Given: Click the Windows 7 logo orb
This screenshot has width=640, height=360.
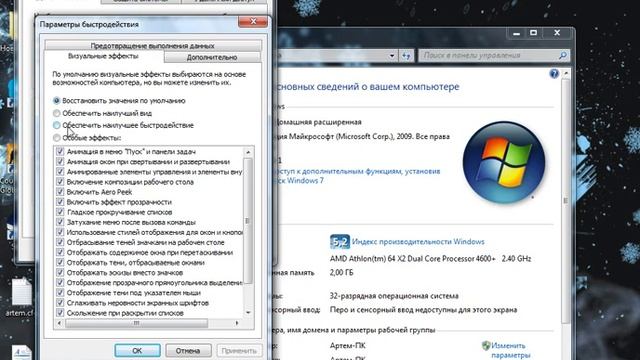Looking at the screenshot, I should point(504,162).
